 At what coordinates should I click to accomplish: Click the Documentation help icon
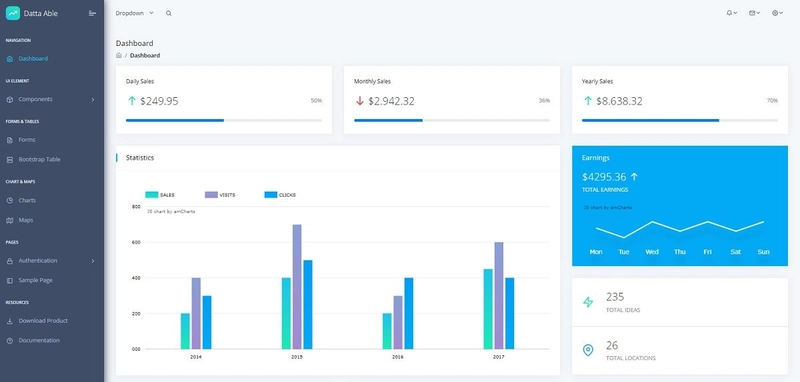(10, 340)
